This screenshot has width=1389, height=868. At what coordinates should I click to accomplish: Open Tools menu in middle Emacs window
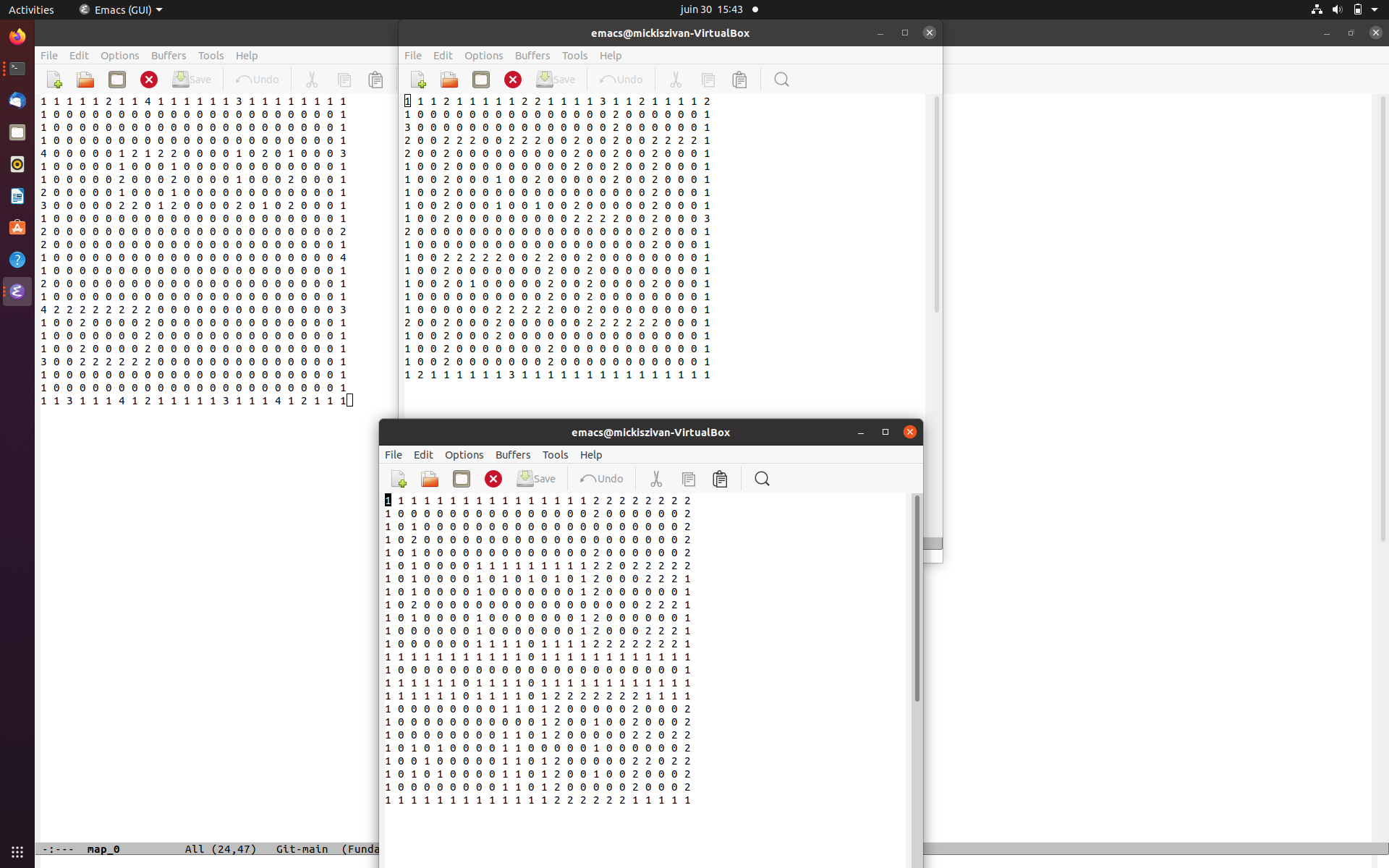click(574, 55)
